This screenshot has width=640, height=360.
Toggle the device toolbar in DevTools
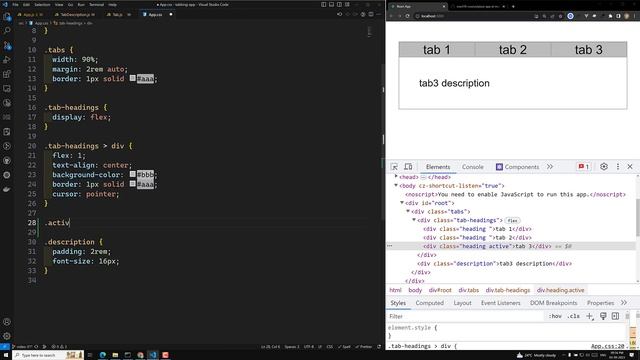[x=408, y=167]
